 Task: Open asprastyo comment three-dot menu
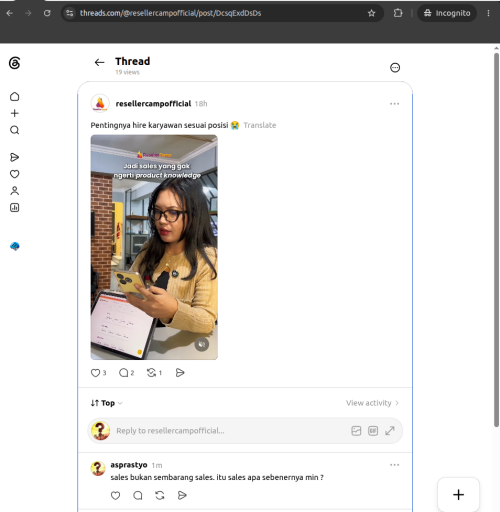[x=394, y=465]
